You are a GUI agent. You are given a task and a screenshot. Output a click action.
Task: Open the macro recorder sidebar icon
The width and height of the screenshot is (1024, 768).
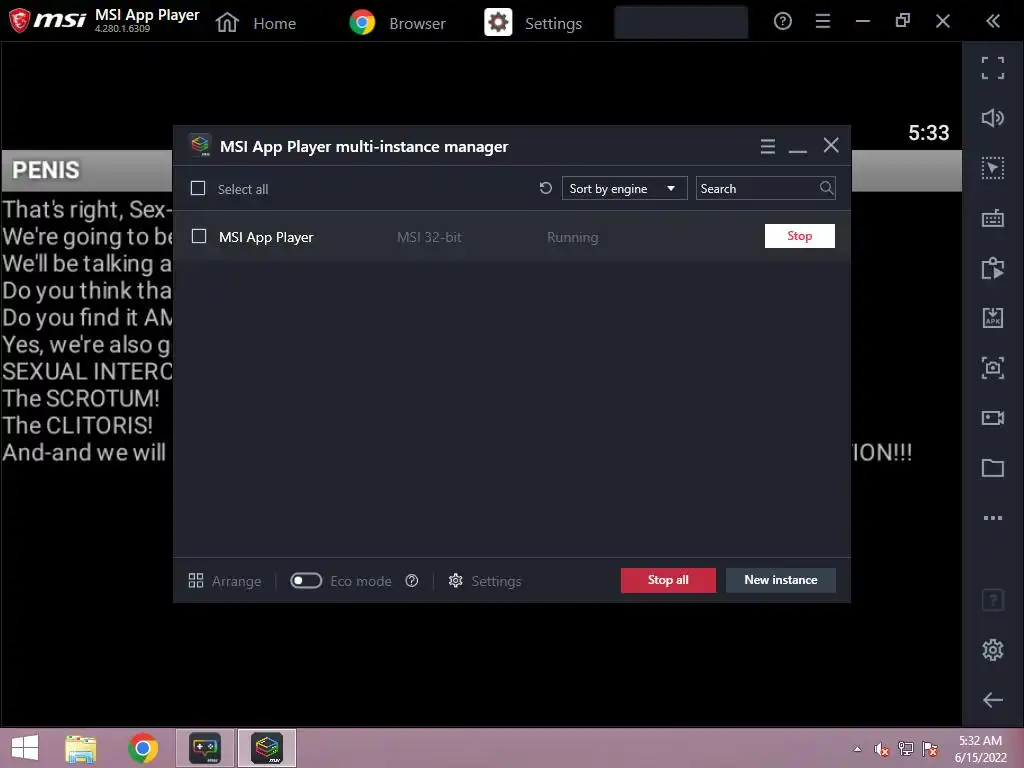coord(993,268)
